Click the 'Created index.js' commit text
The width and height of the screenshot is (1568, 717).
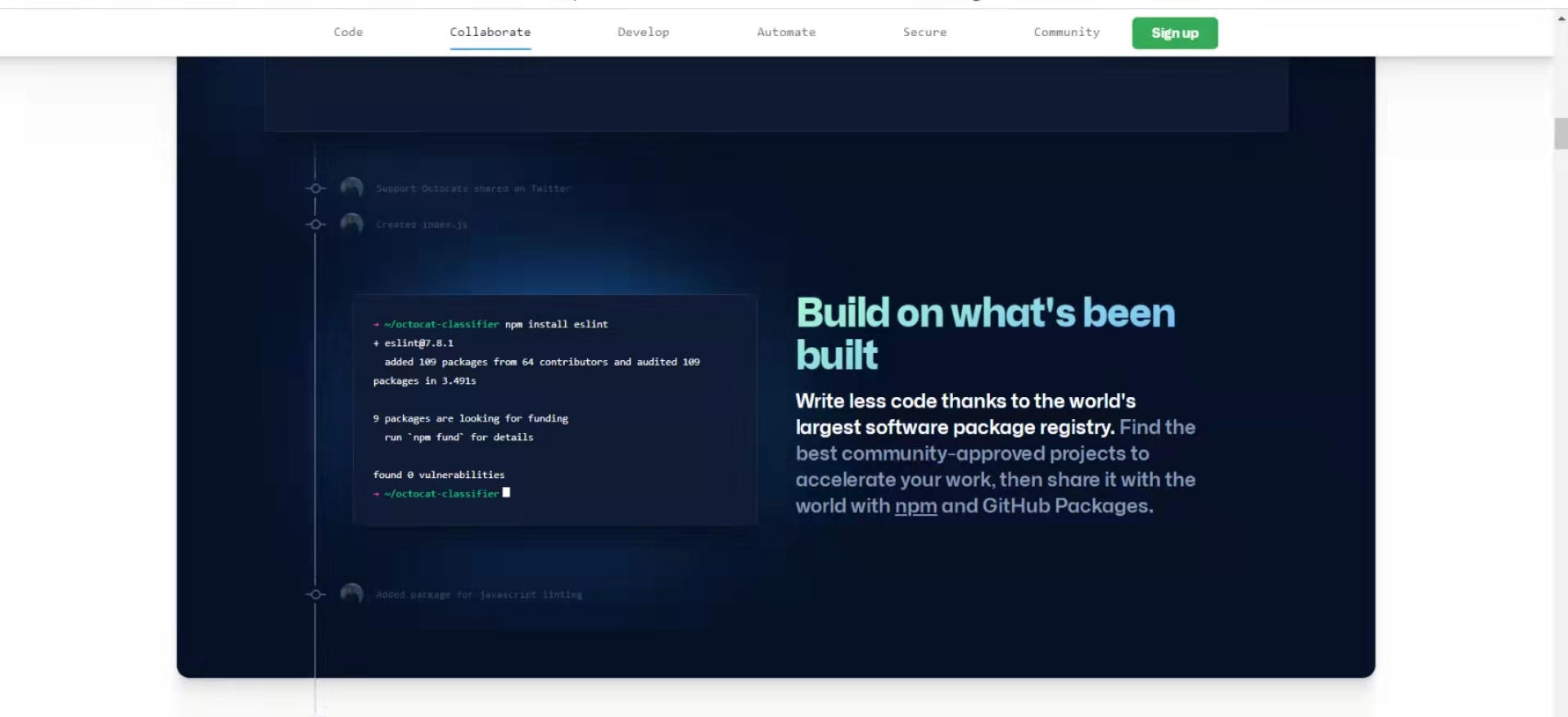(x=422, y=224)
